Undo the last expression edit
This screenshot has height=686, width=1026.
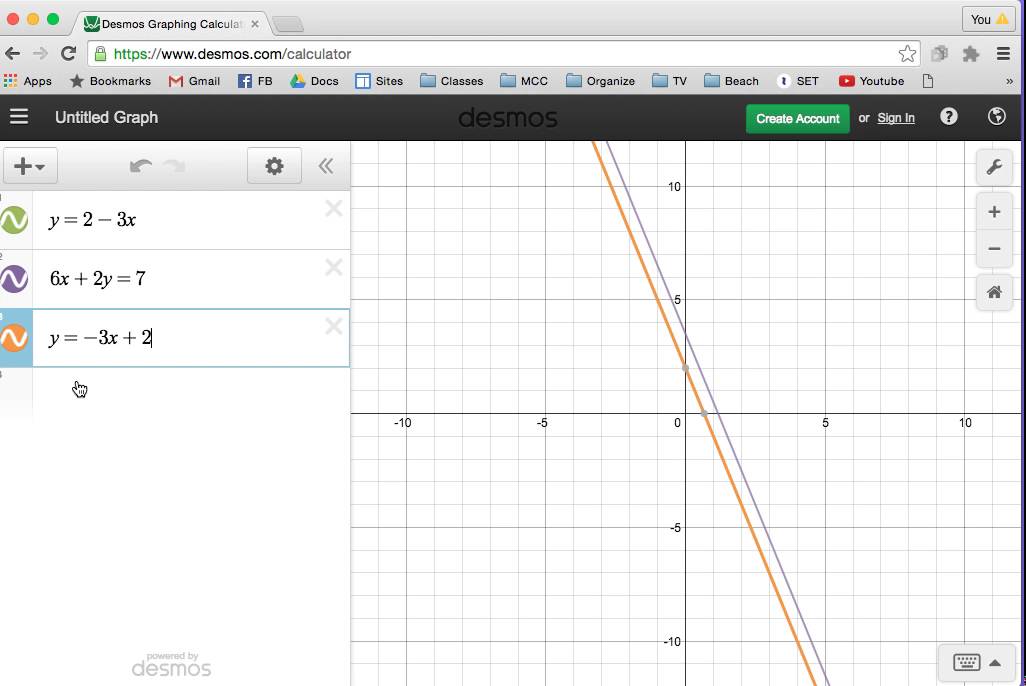141,166
